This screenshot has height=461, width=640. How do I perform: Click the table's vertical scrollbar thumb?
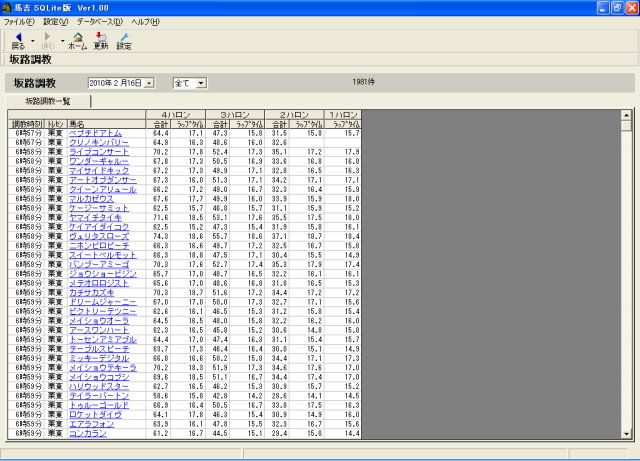pyautogui.click(x=626, y=125)
